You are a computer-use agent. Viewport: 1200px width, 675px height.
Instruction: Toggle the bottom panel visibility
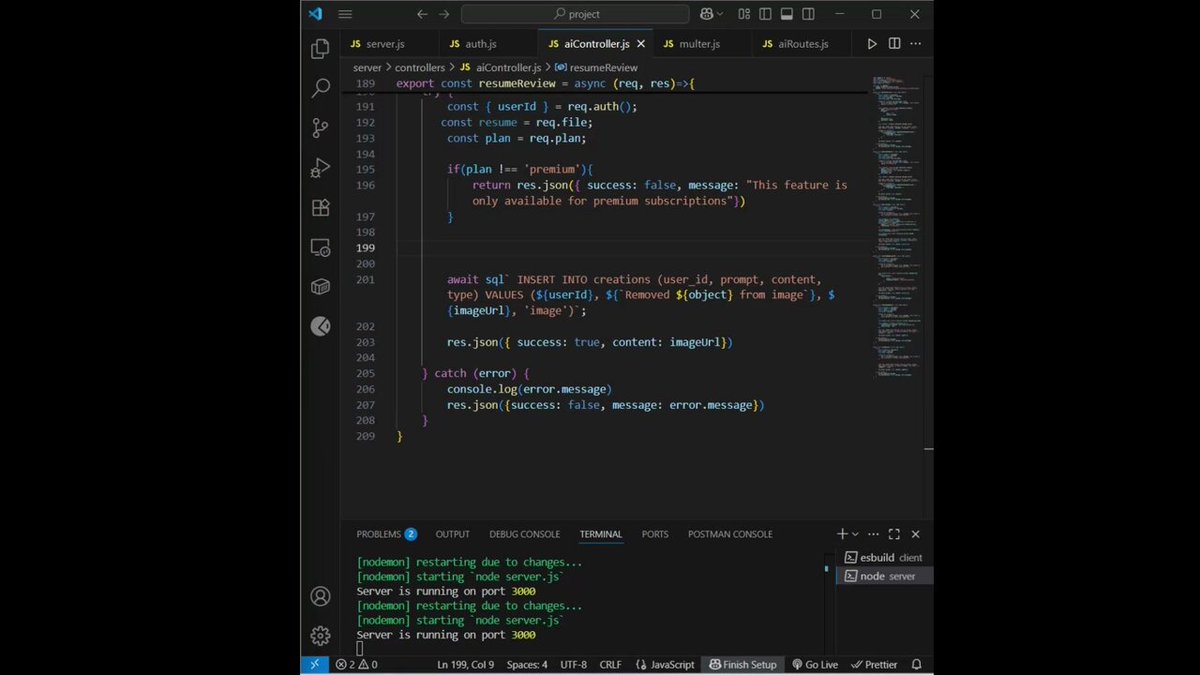(x=787, y=14)
